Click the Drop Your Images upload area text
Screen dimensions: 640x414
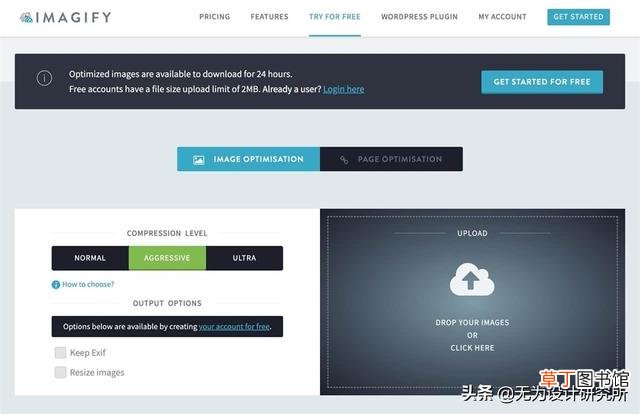(x=472, y=335)
